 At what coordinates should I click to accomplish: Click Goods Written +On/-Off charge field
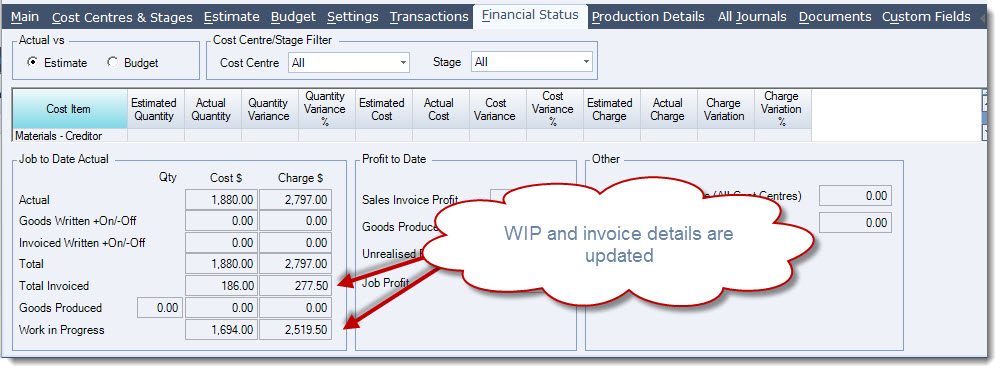point(295,221)
